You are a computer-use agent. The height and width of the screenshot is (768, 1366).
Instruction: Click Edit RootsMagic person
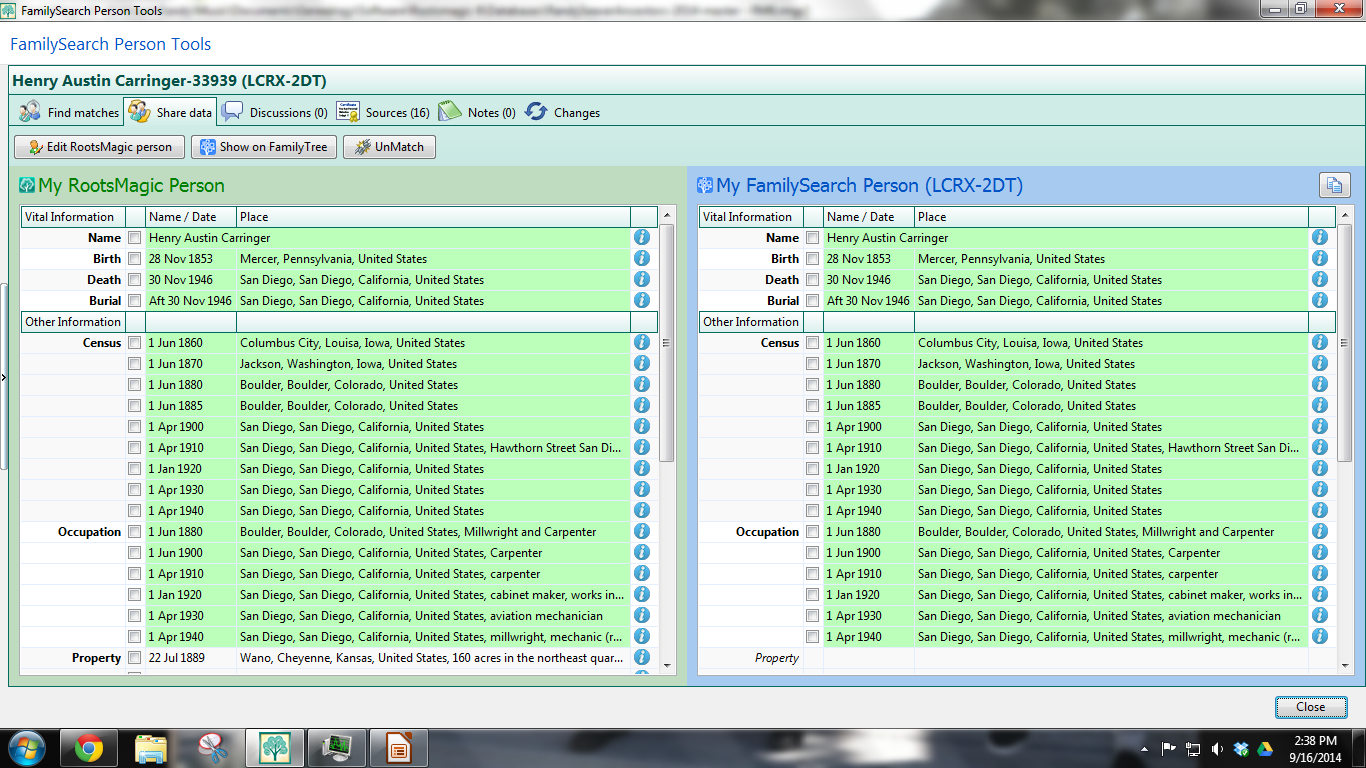tap(98, 146)
